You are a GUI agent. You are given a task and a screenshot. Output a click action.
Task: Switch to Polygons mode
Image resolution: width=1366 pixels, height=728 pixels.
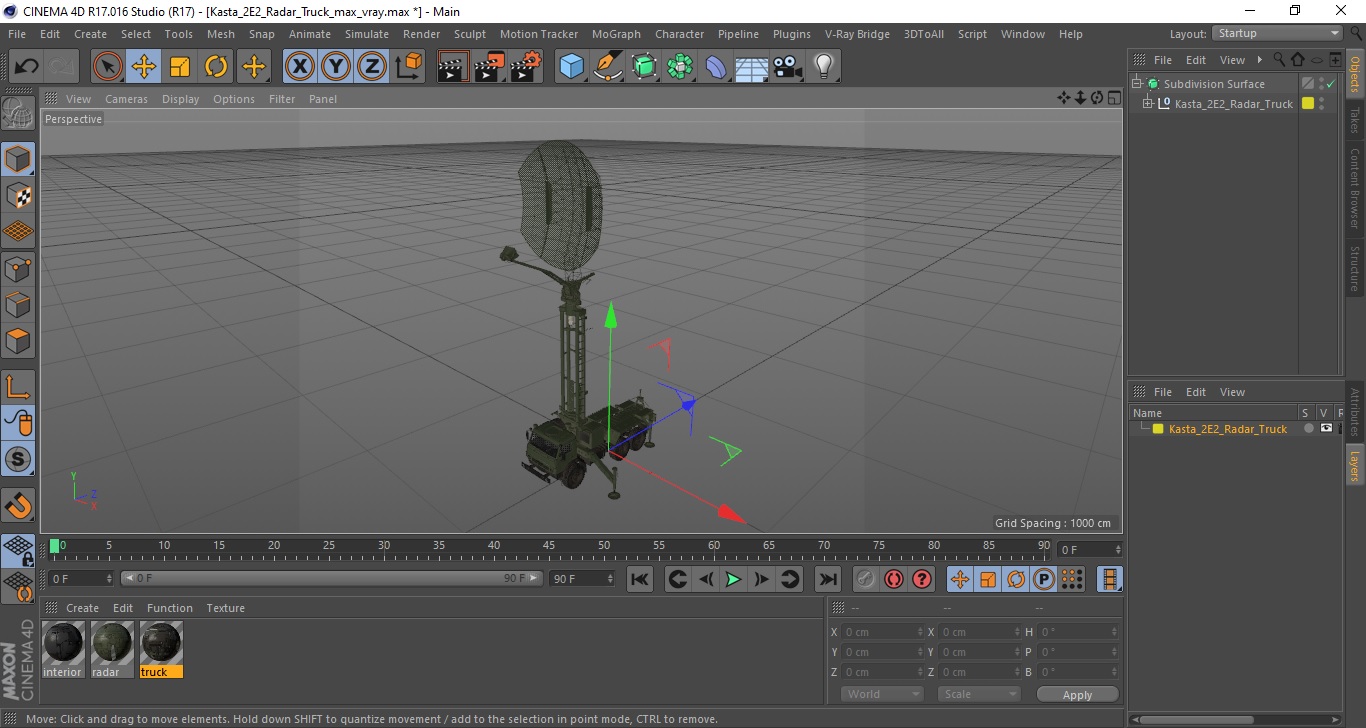click(x=18, y=341)
